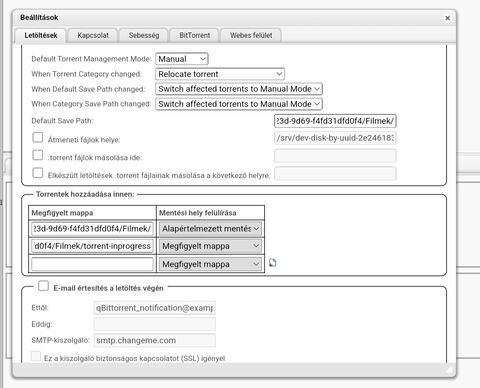Screen dimensions: 480x388
Task: Click the Ettől email address field
Action: tap(155, 308)
